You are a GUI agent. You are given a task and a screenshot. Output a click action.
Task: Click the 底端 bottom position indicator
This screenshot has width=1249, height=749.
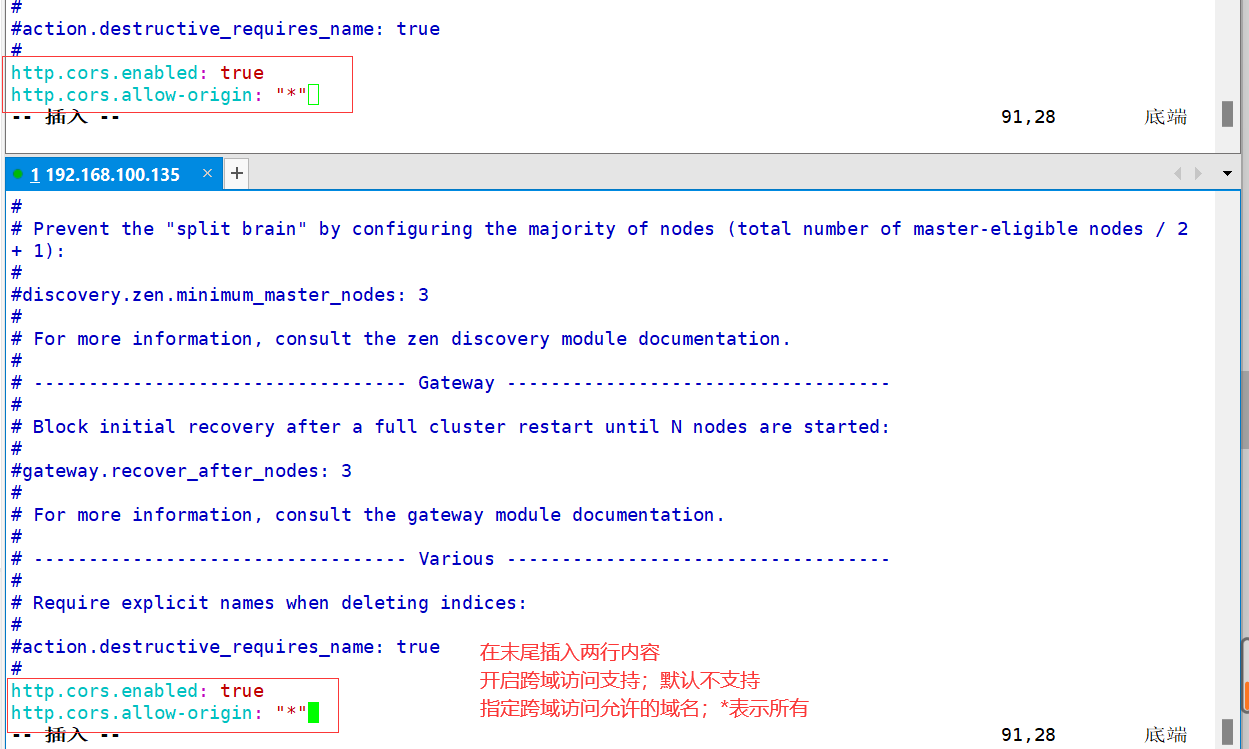(1164, 733)
